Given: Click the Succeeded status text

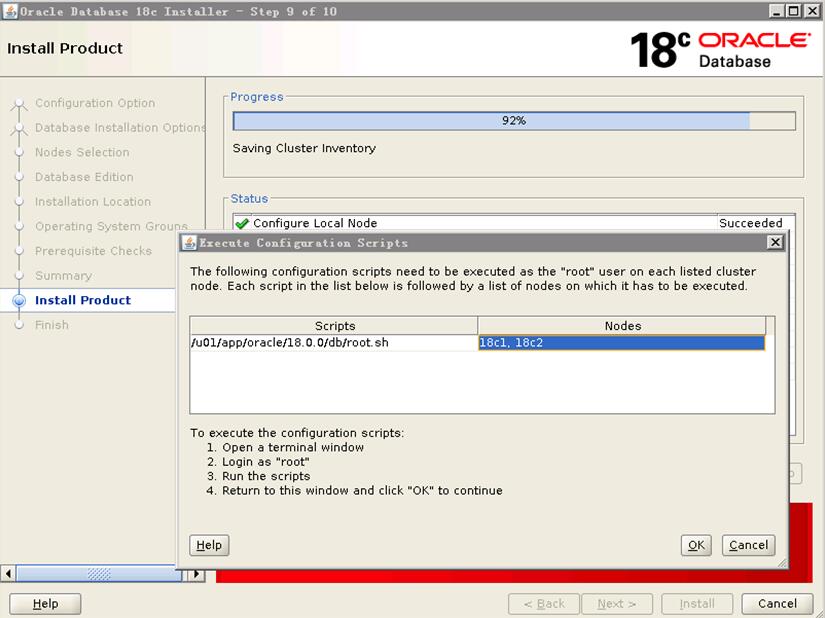Looking at the screenshot, I should point(750,223).
